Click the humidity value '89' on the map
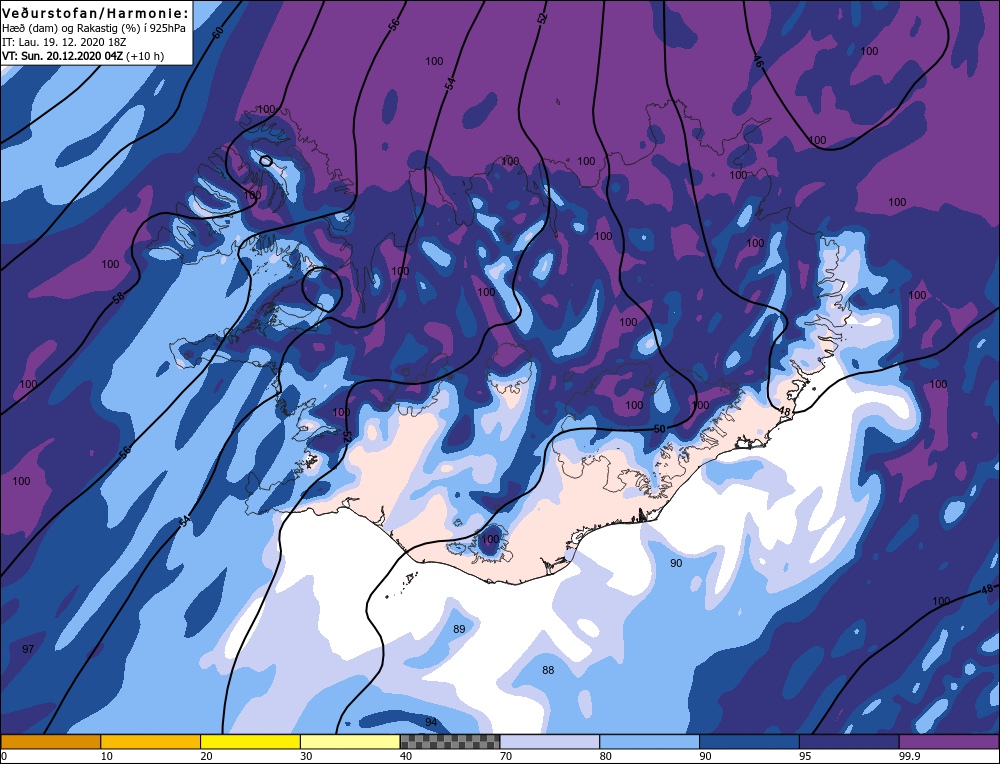This screenshot has width=1000, height=764. (x=459, y=629)
